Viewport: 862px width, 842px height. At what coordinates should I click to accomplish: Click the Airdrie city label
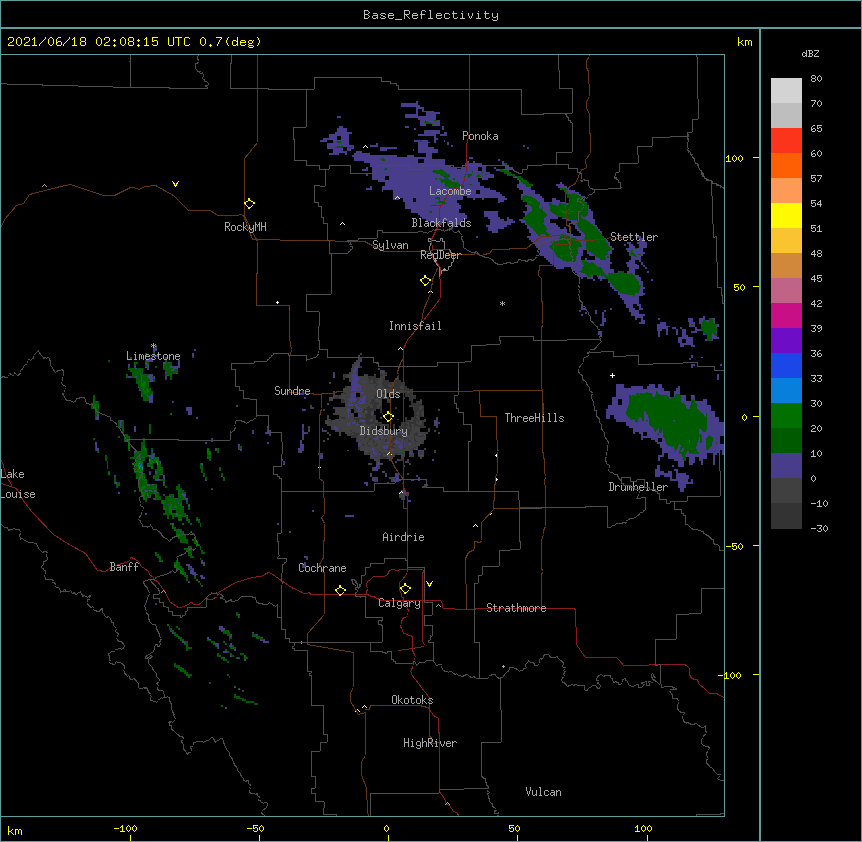(403, 537)
